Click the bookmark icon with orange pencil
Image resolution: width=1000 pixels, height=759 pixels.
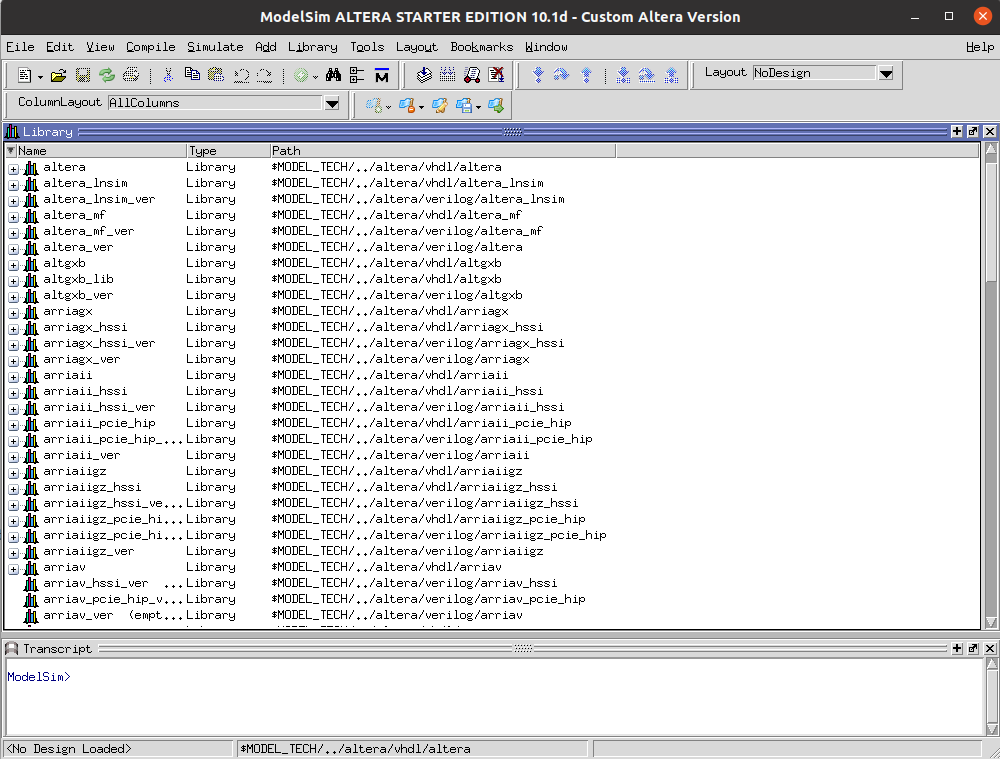pyautogui.click(x=439, y=105)
